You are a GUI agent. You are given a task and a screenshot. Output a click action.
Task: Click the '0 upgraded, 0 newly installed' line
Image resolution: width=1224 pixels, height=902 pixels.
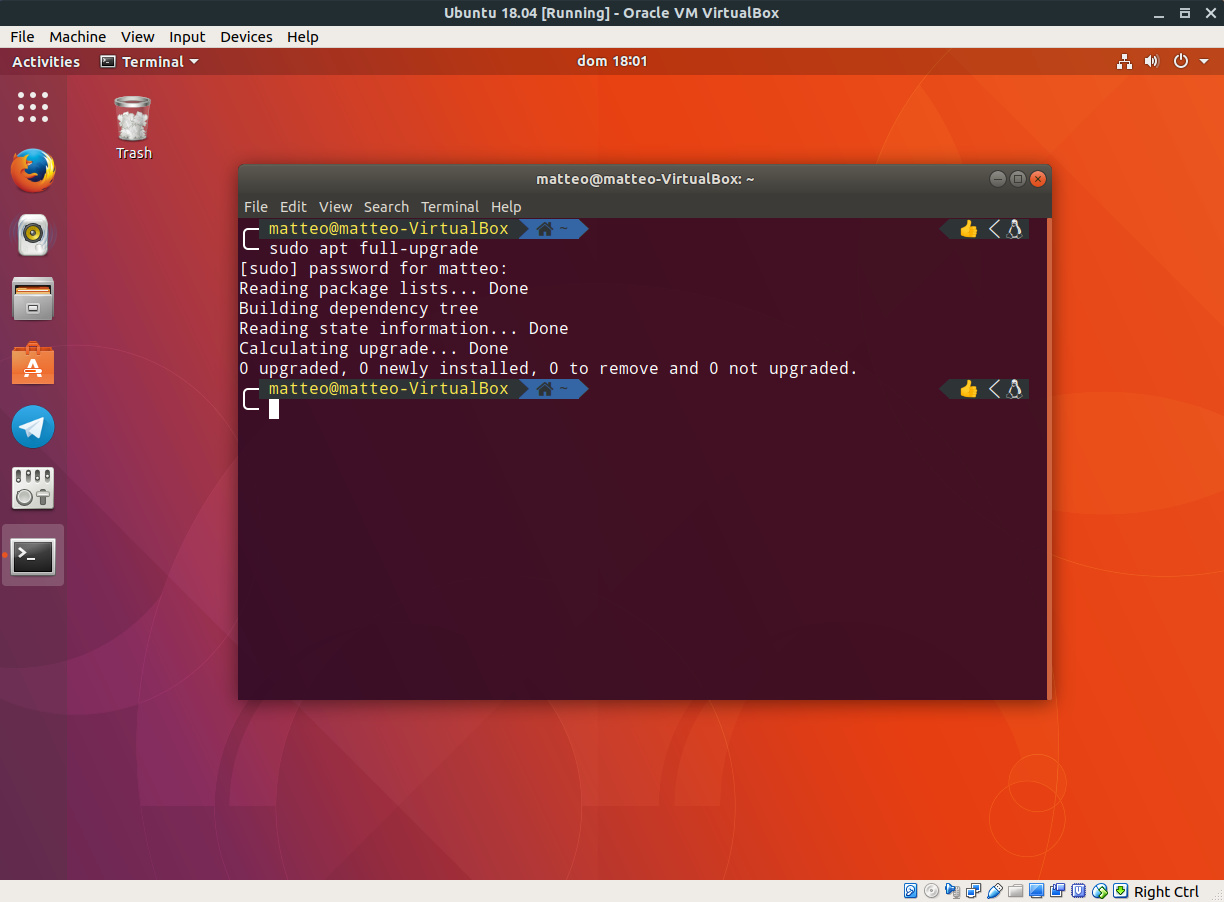549,368
